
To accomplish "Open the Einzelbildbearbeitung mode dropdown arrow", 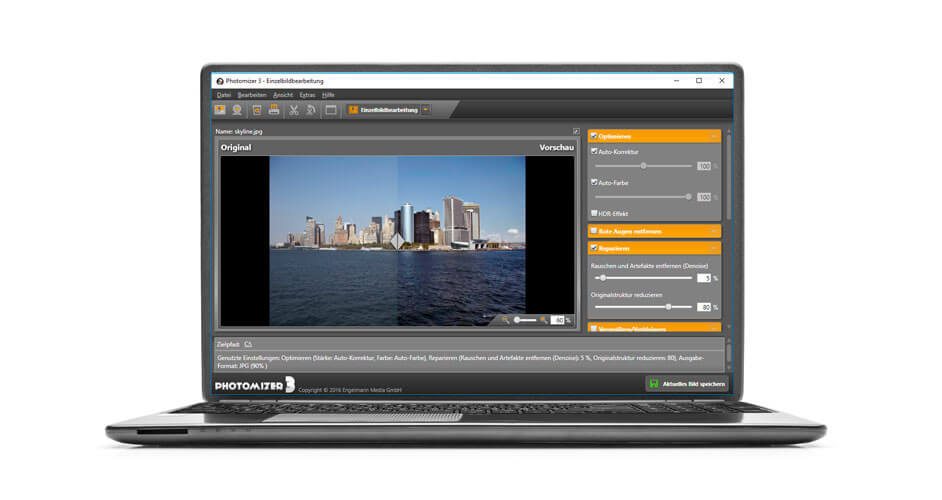I will click(426, 110).
